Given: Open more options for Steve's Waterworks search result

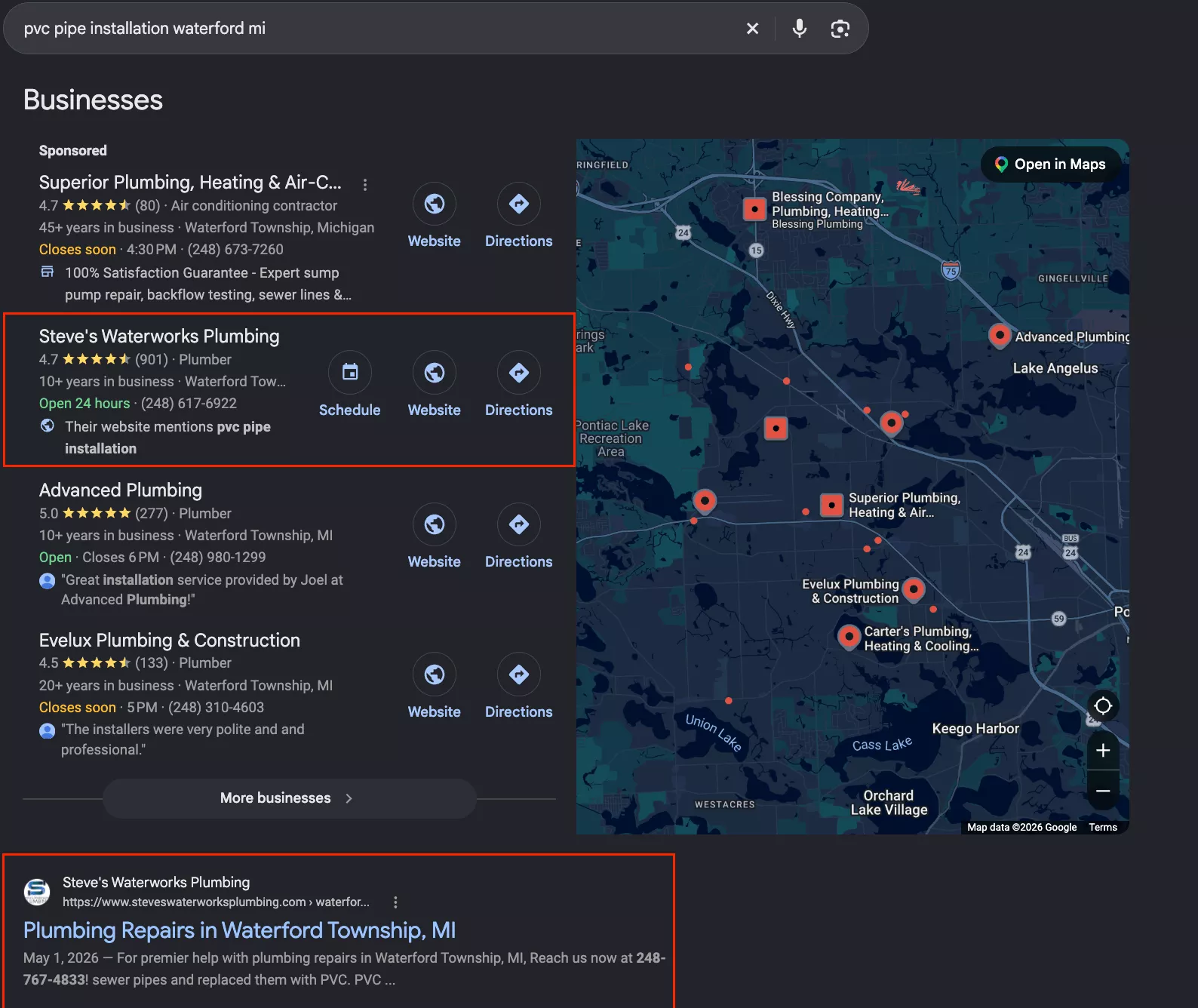Looking at the screenshot, I should pyautogui.click(x=395, y=902).
